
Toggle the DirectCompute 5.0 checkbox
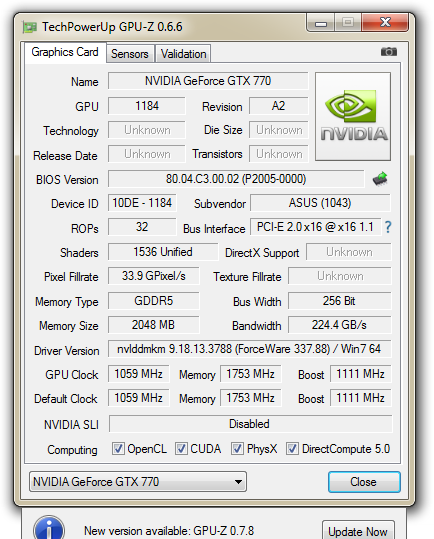(x=292, y=449)
